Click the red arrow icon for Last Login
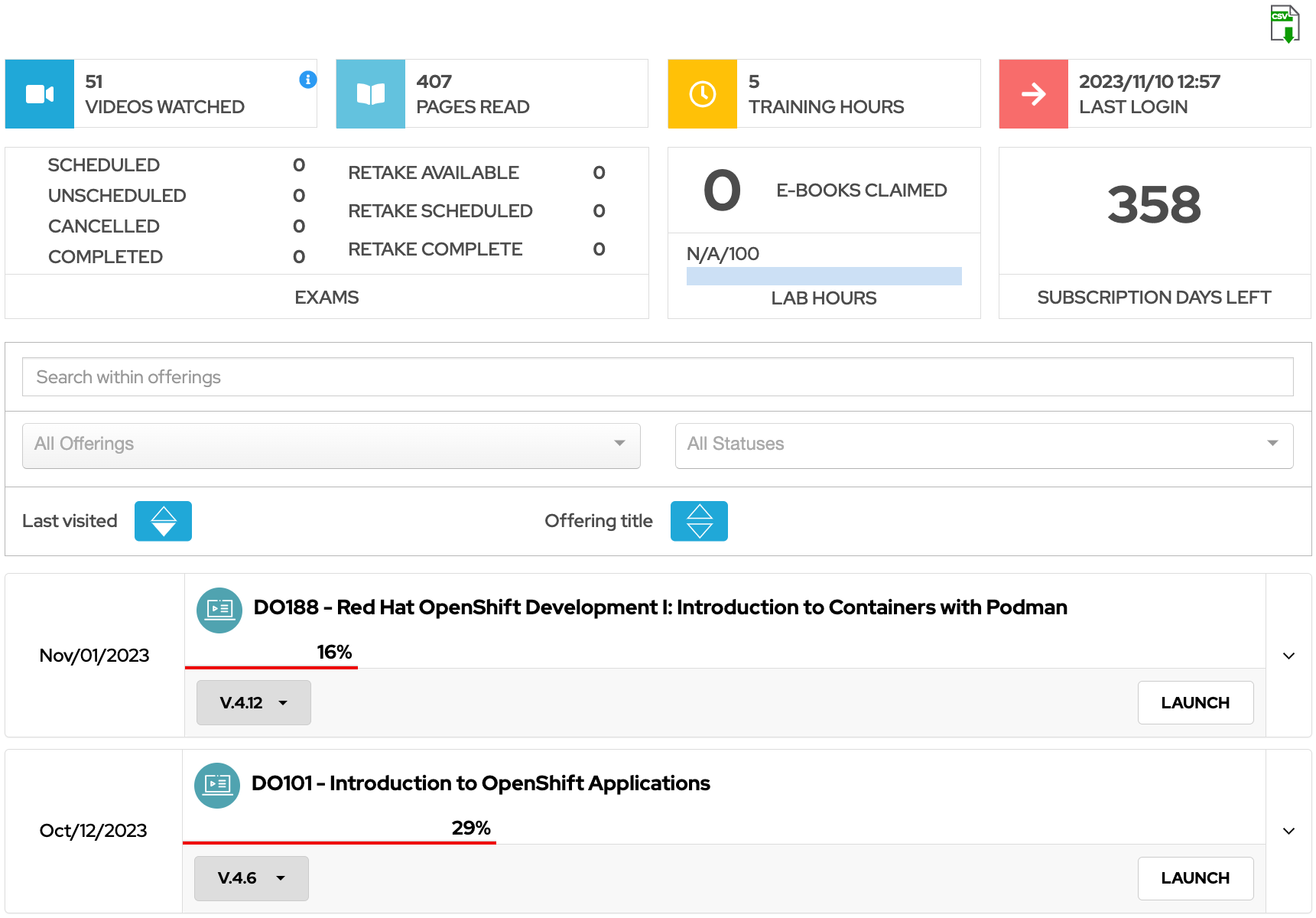1316x918 pixels. 1033,93
